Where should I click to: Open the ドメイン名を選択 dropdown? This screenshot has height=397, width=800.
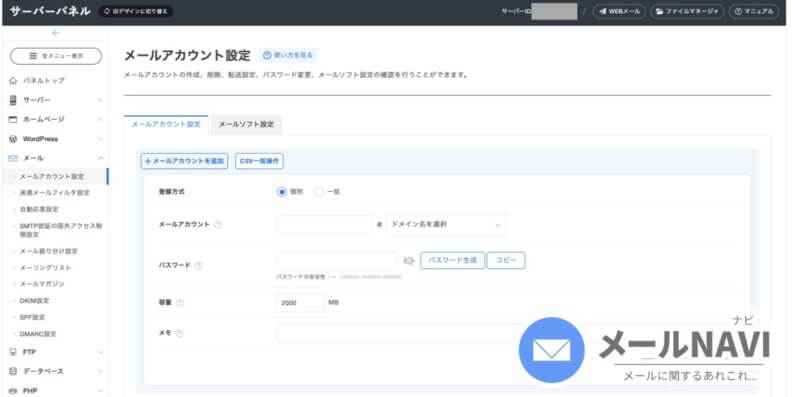[446, 225]
